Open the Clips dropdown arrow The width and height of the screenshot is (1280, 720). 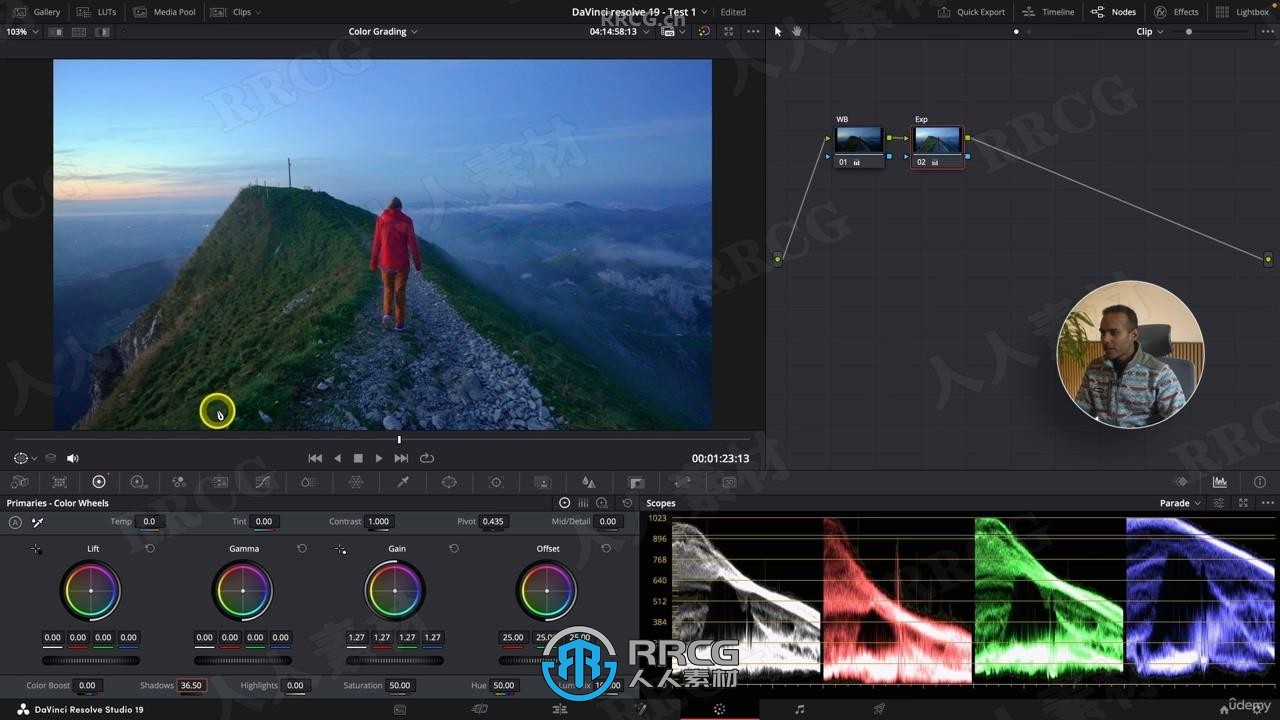[258, 12]
